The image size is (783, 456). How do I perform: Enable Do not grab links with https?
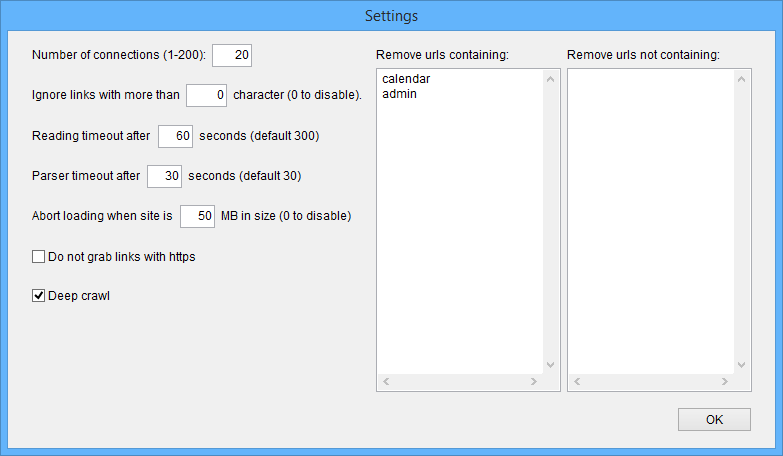point(39,257)
